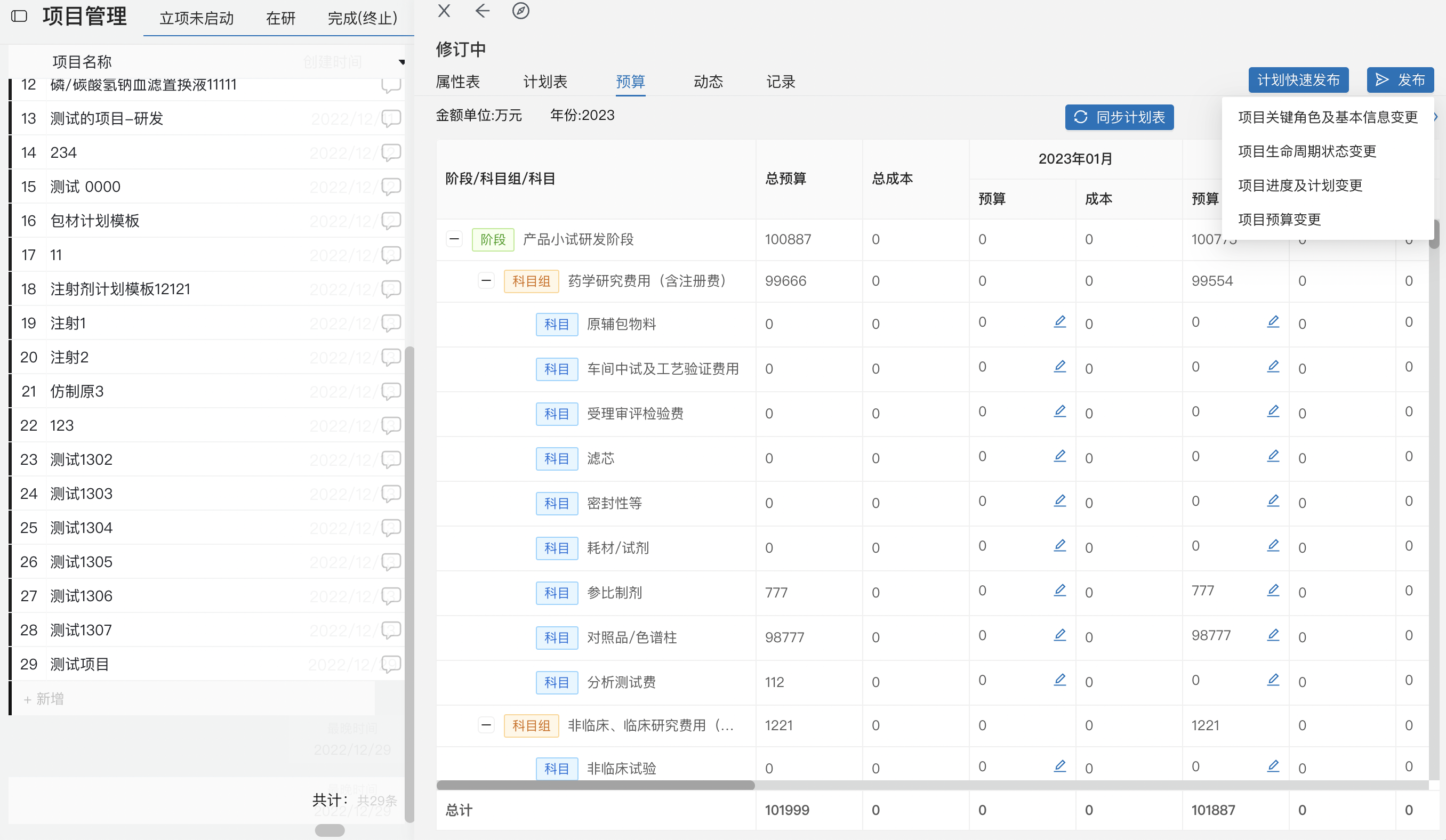Edit January budget for 参比制剂

point(1060,591)
